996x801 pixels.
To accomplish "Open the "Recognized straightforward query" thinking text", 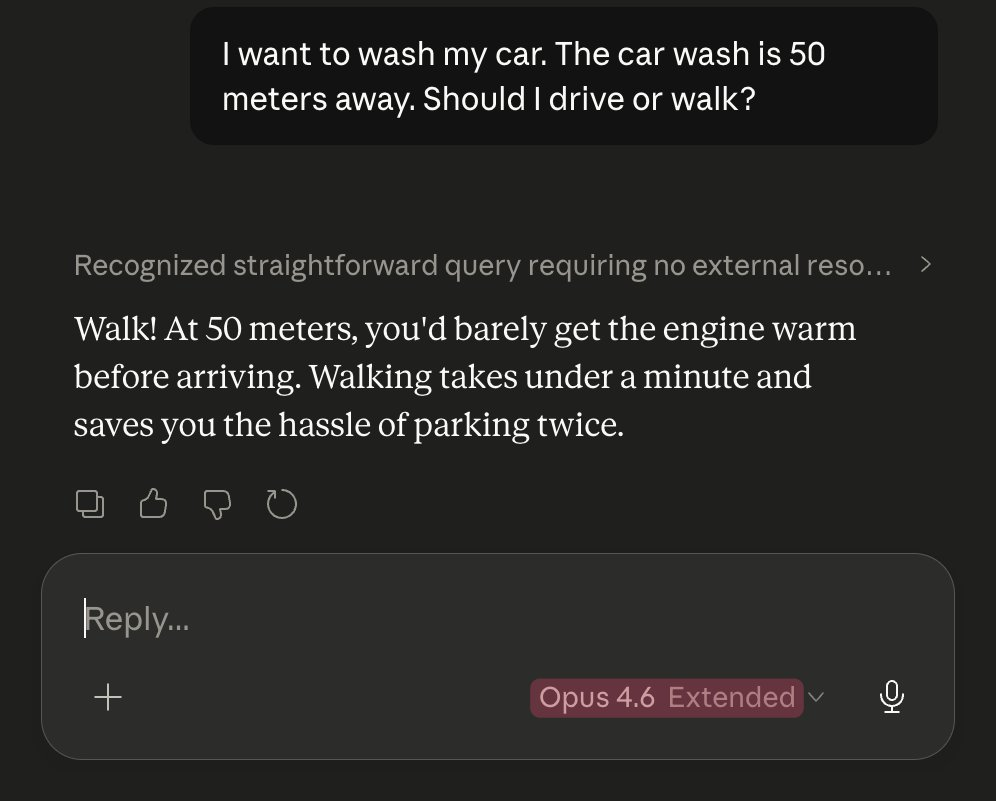I will point(482,265).
